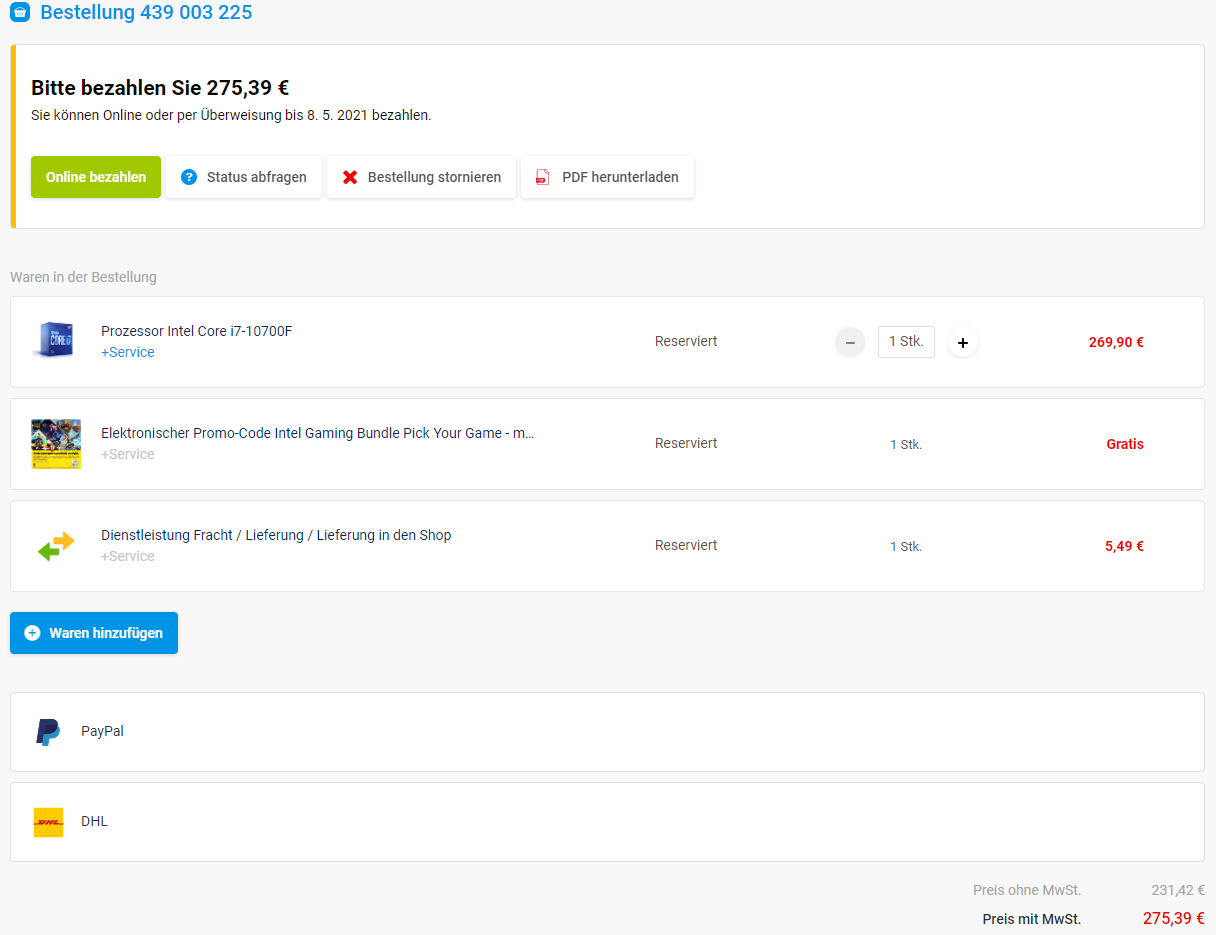Click the red X cancel icon

(350, 177)
